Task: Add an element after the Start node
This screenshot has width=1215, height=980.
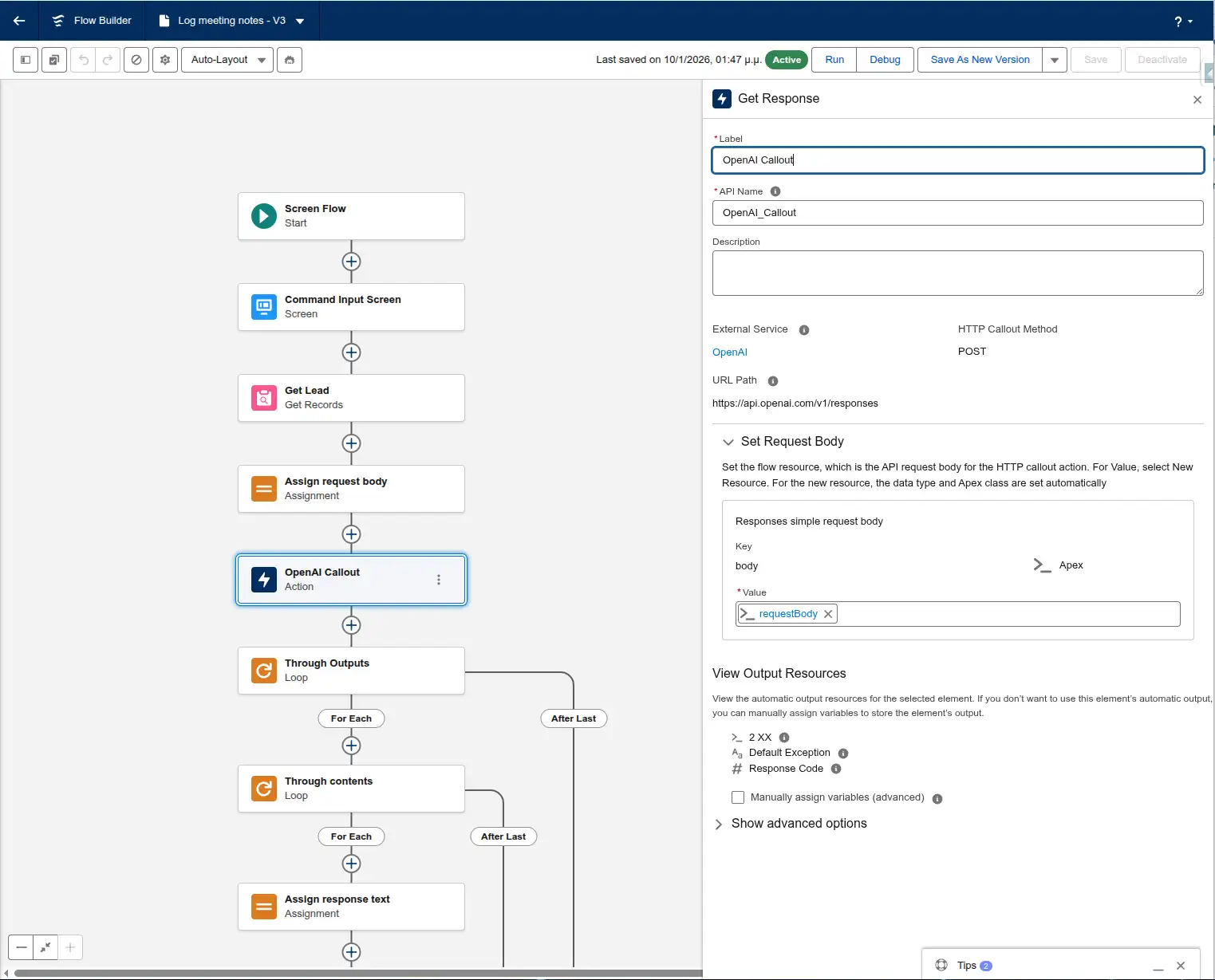Action: (351, 262)
